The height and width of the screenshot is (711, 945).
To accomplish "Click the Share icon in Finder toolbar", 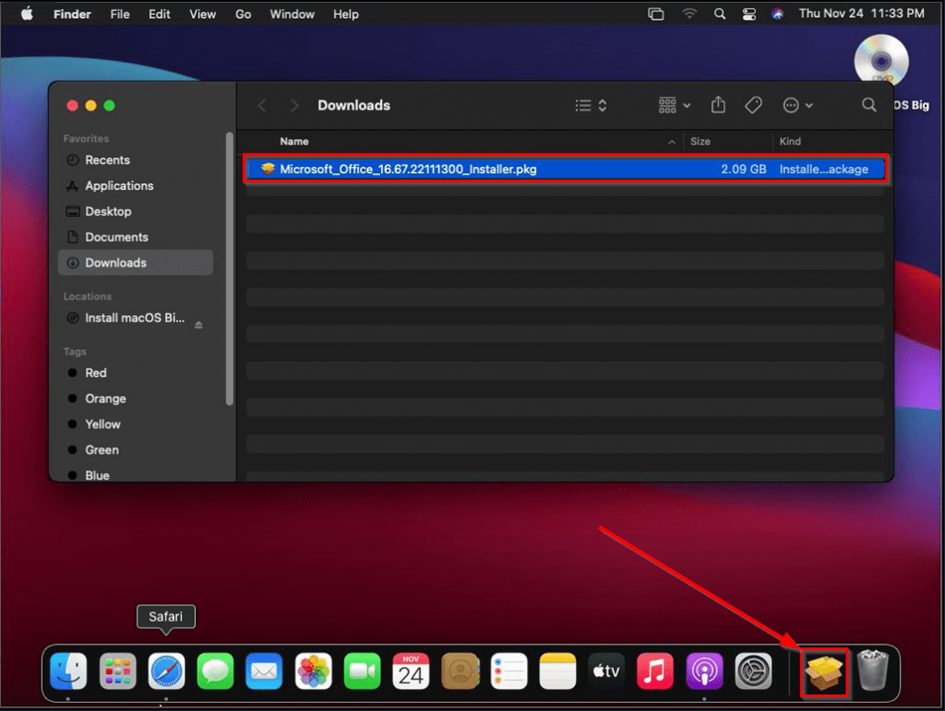I will tap(718, 105).
